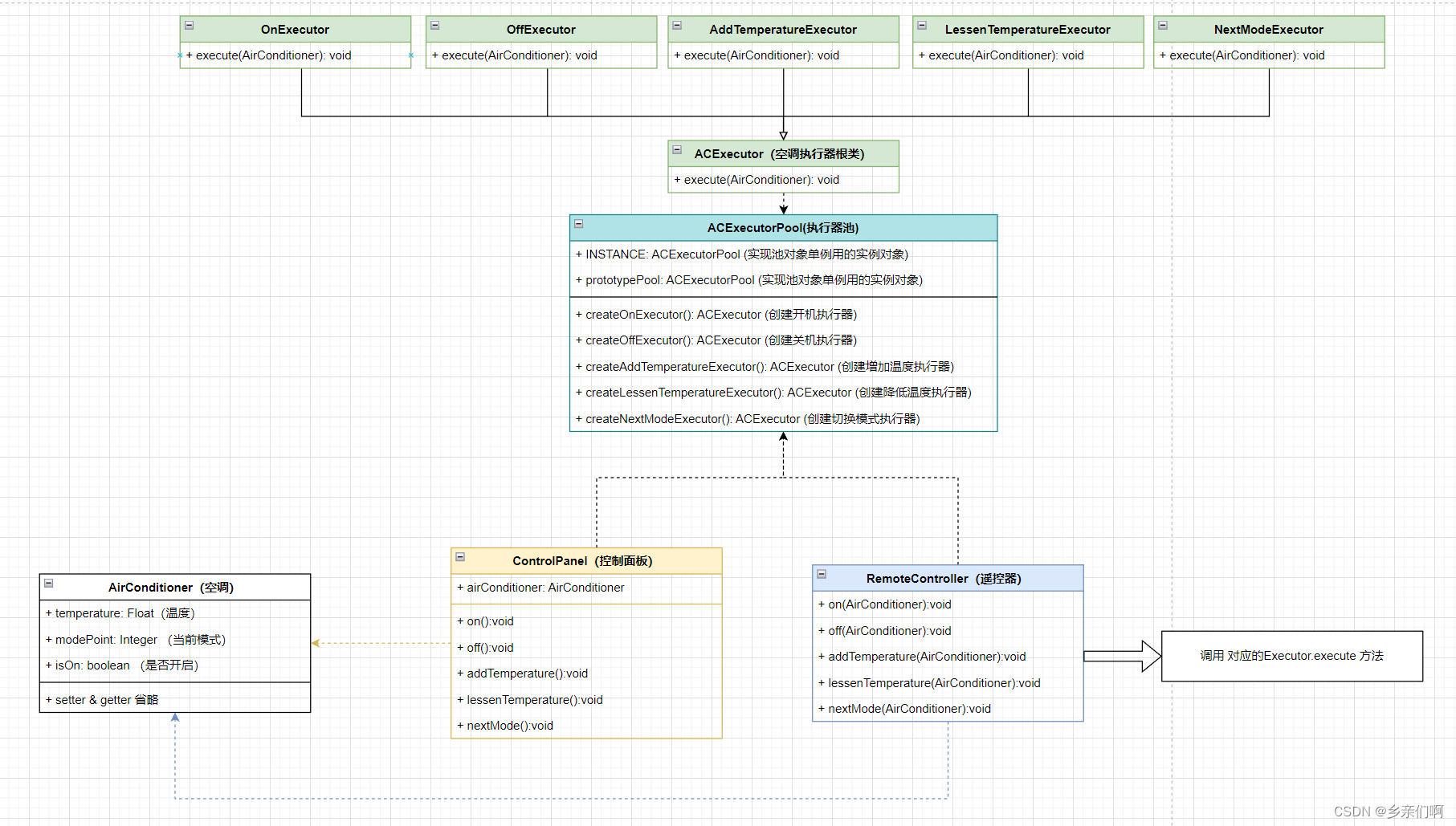The image size is (1456, 826).
Task: Select the block arrow pointing to the note
Action: tap(1122, 657)
